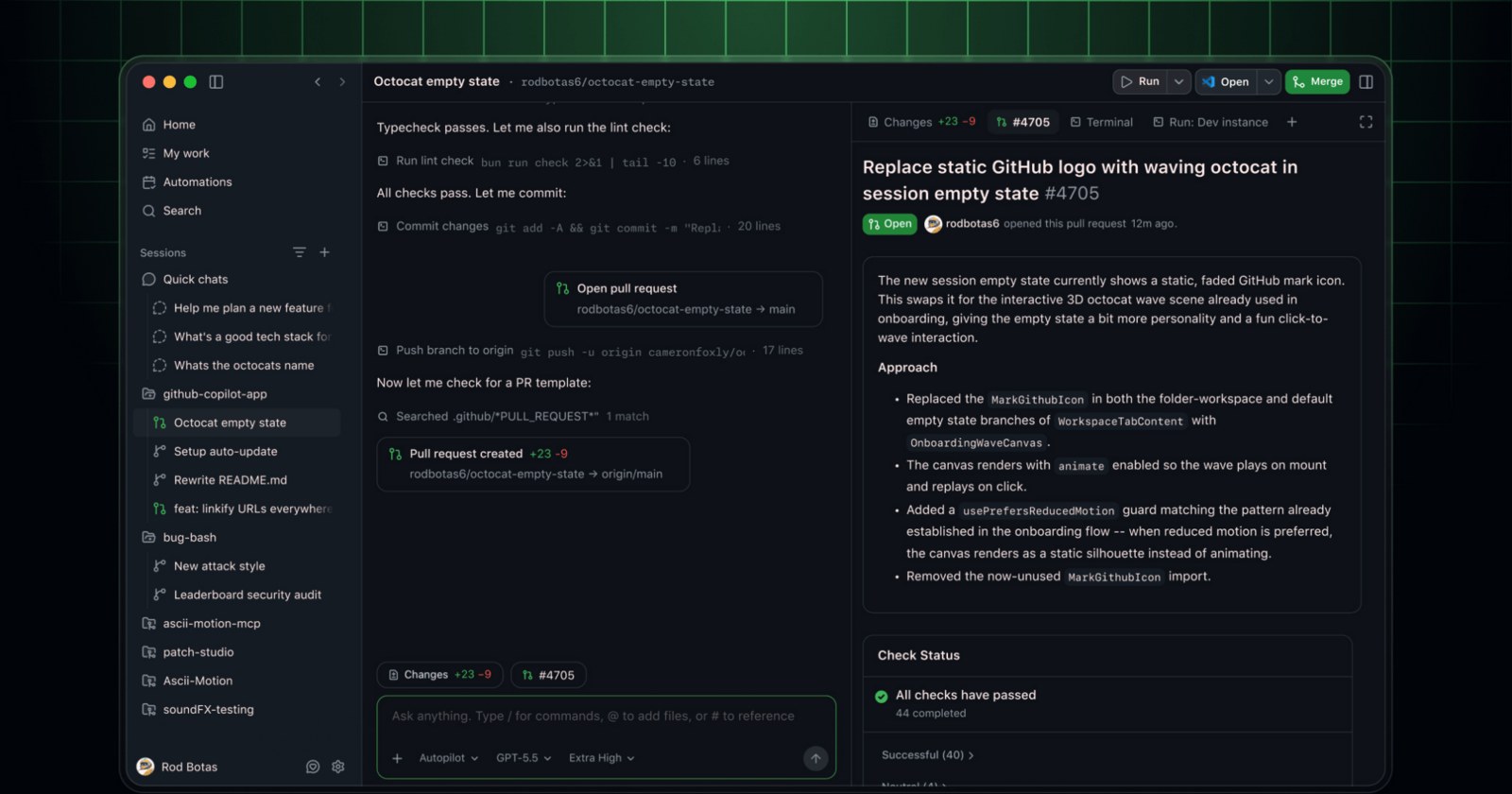Open the Run dropdown arrow

[x=1178, y=82]
